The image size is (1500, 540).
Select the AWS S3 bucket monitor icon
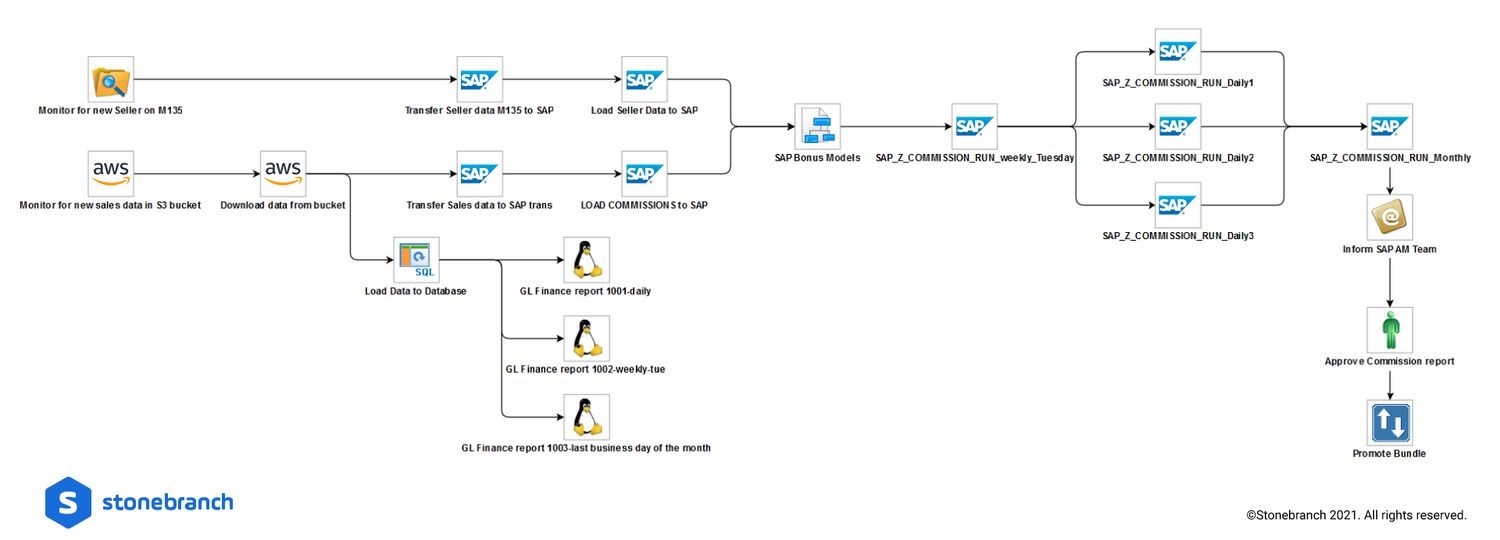[x=110, y=173]
